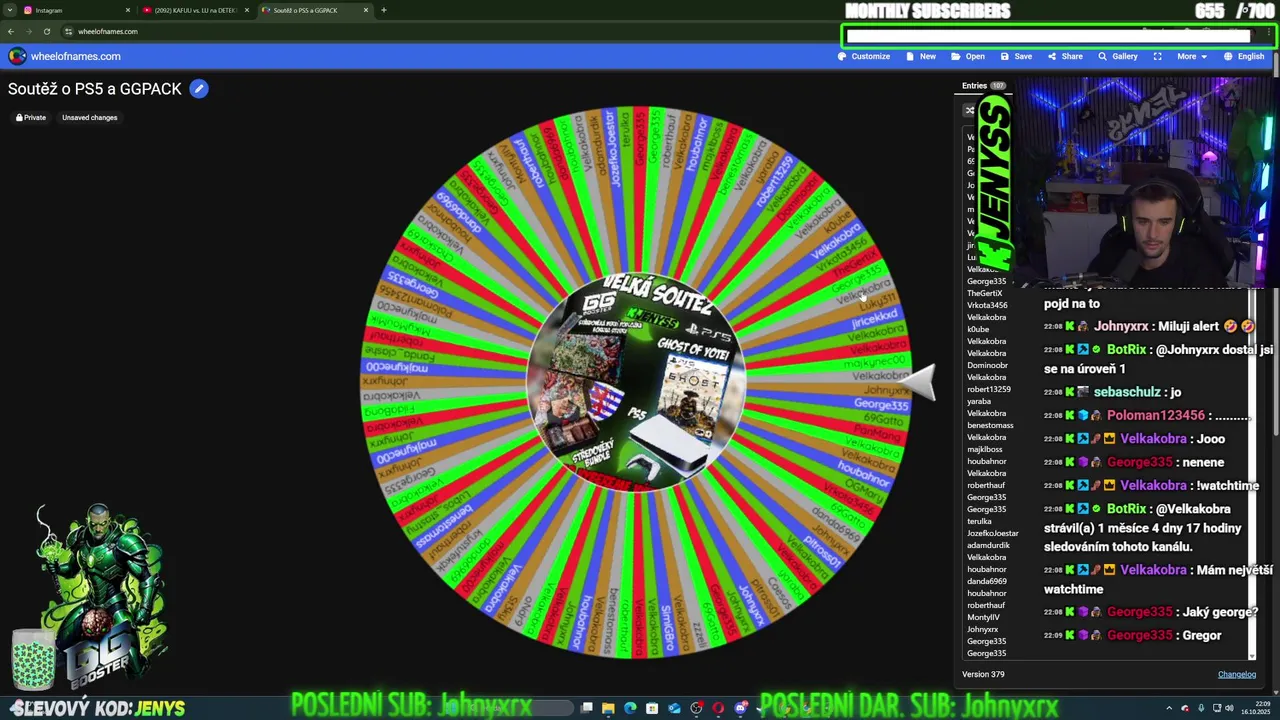1280x720 pixels.
Task: Spin the wheel by clicking its center image
Action: tap(636, 383)
